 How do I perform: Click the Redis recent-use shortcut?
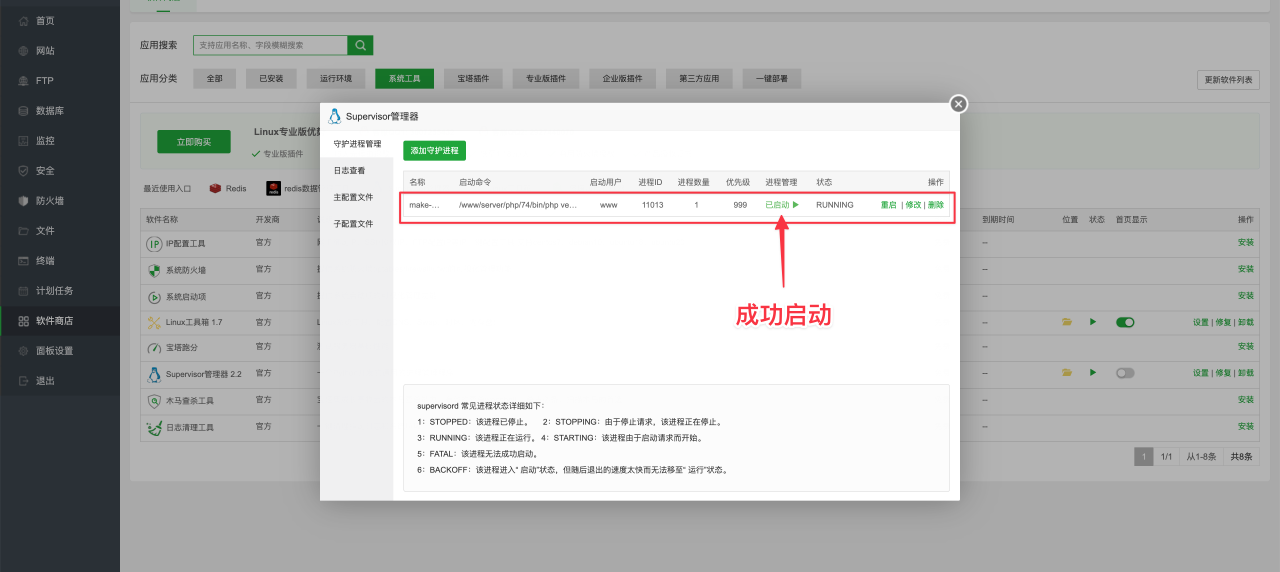(x=228, y=188)
